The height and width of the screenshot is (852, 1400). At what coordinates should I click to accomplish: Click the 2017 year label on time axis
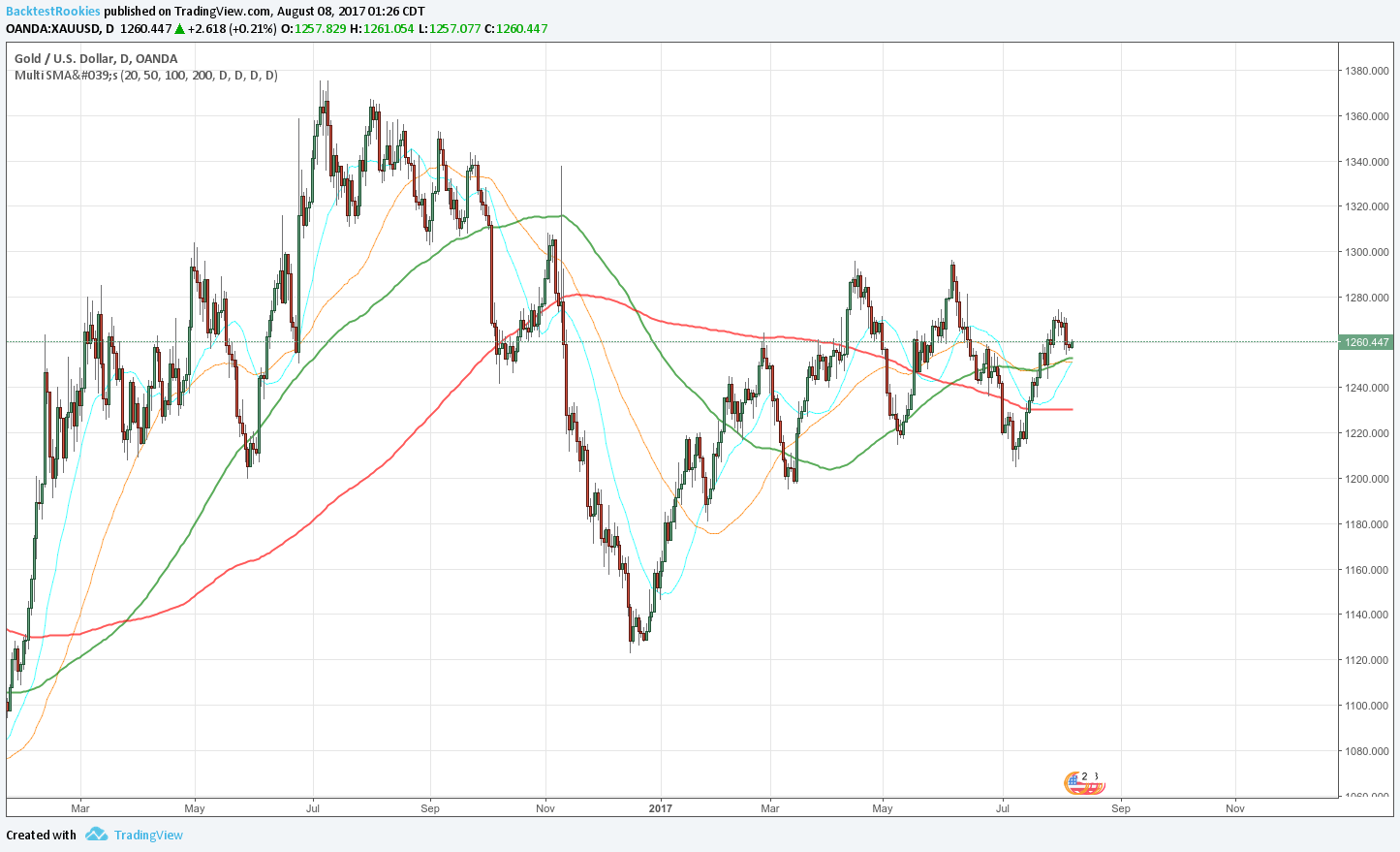tap(660, 808)
